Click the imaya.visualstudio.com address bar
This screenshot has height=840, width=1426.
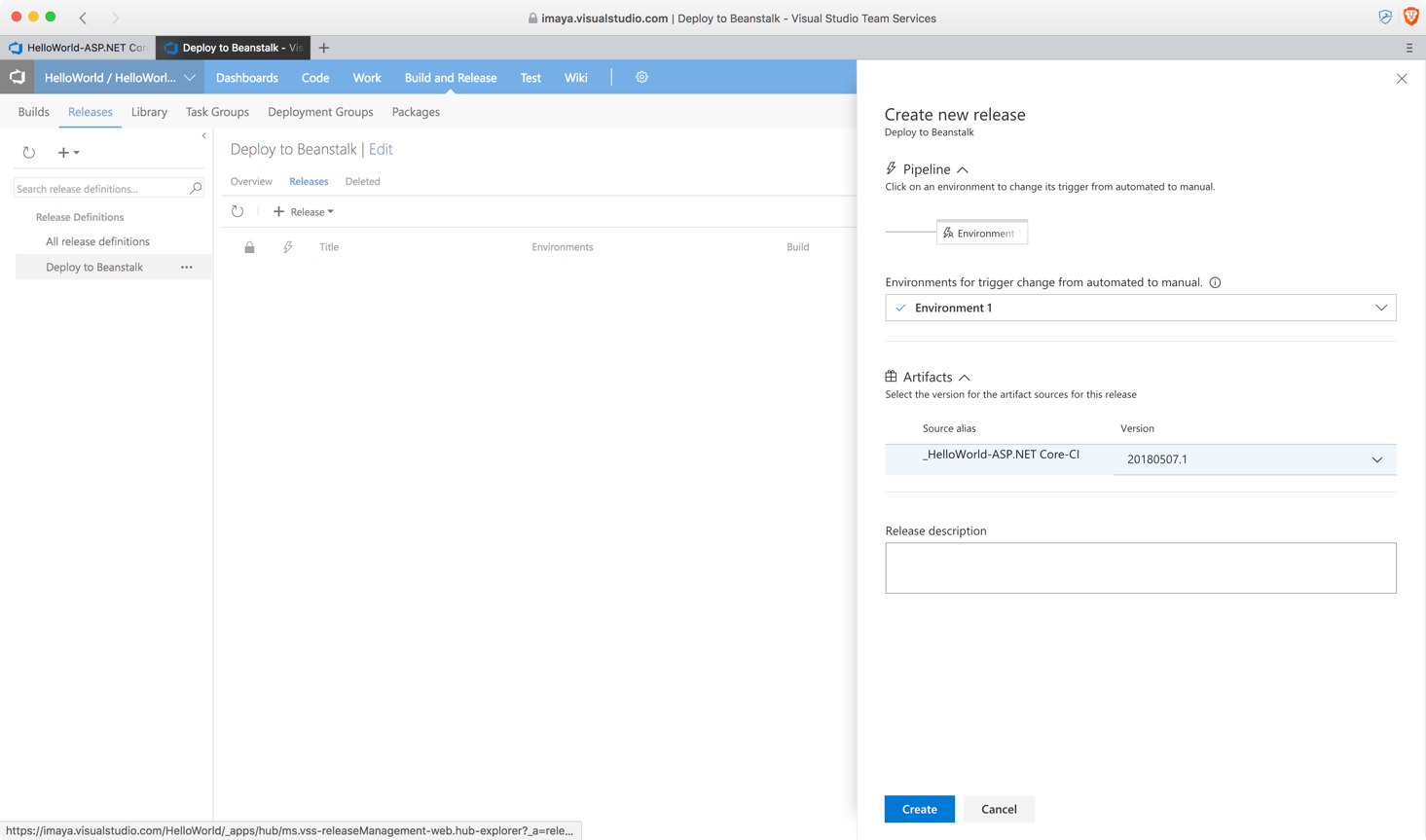click(731, 18)
